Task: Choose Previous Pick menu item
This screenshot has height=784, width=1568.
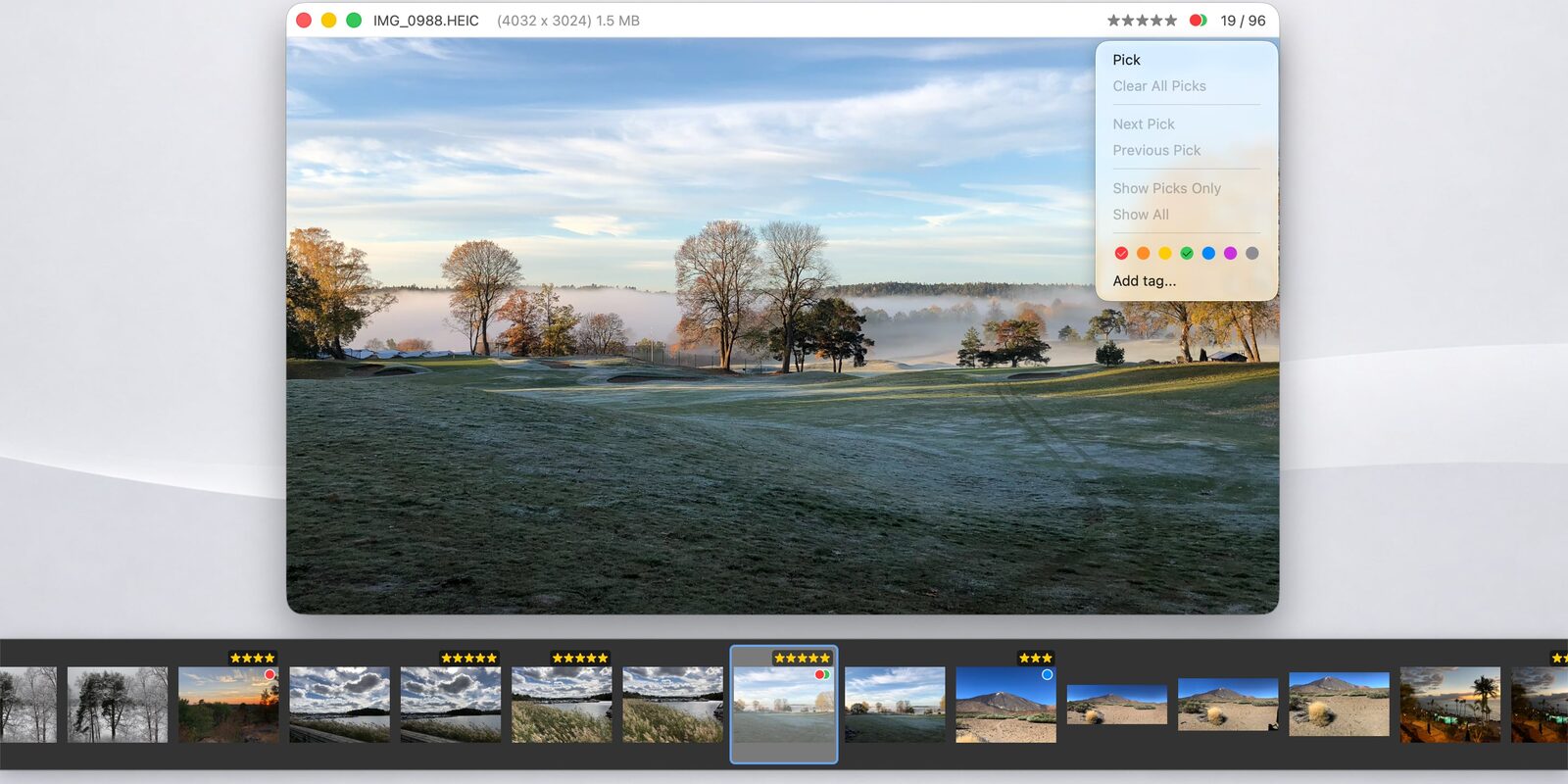Action: 1156,150
